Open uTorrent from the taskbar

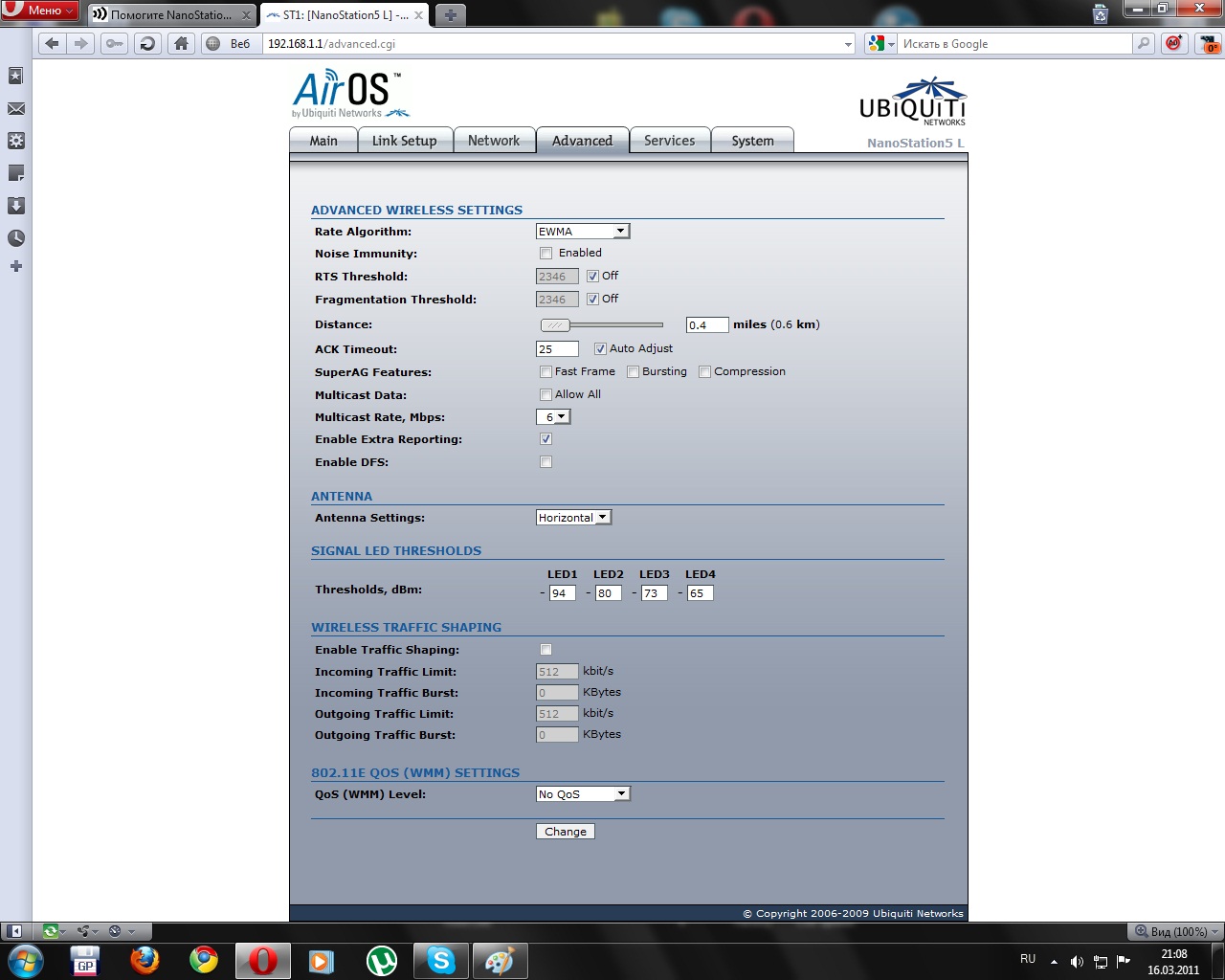(382, 960)
